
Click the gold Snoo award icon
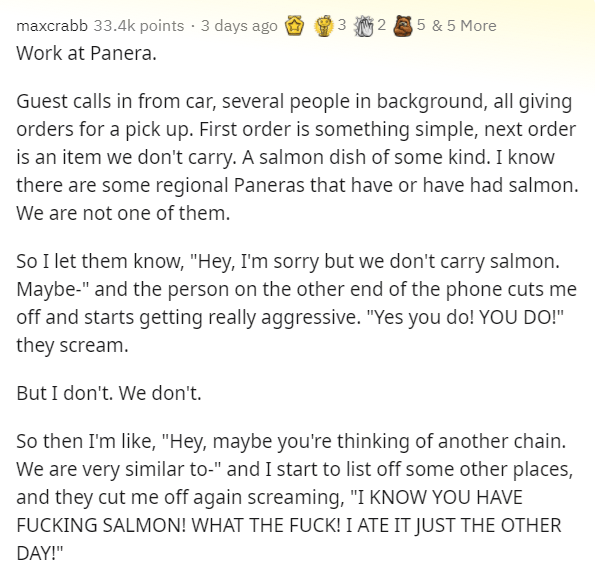[324, 26]
